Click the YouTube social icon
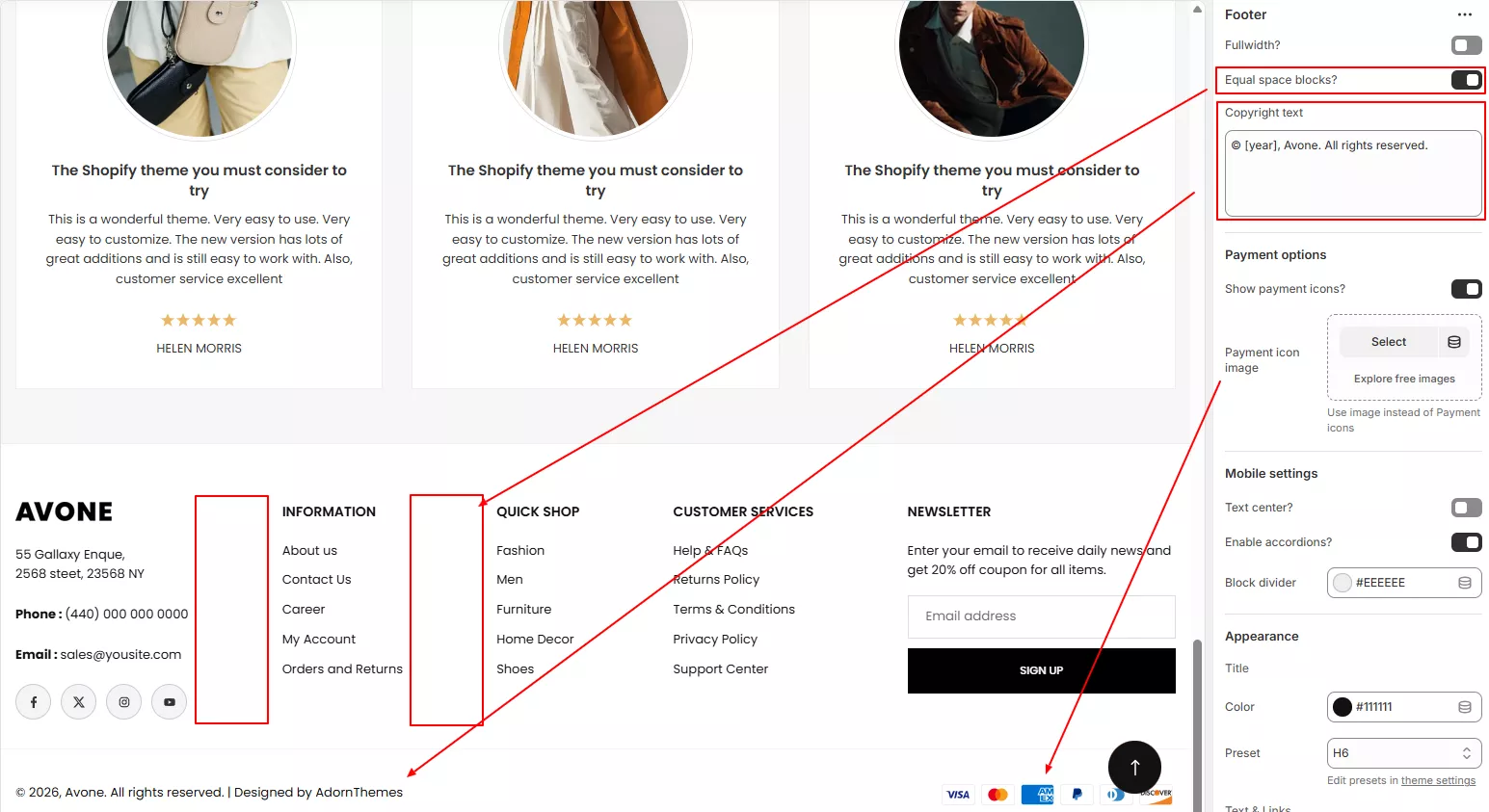This screenshot has width=1489, height=812. (x=170, y=702)
